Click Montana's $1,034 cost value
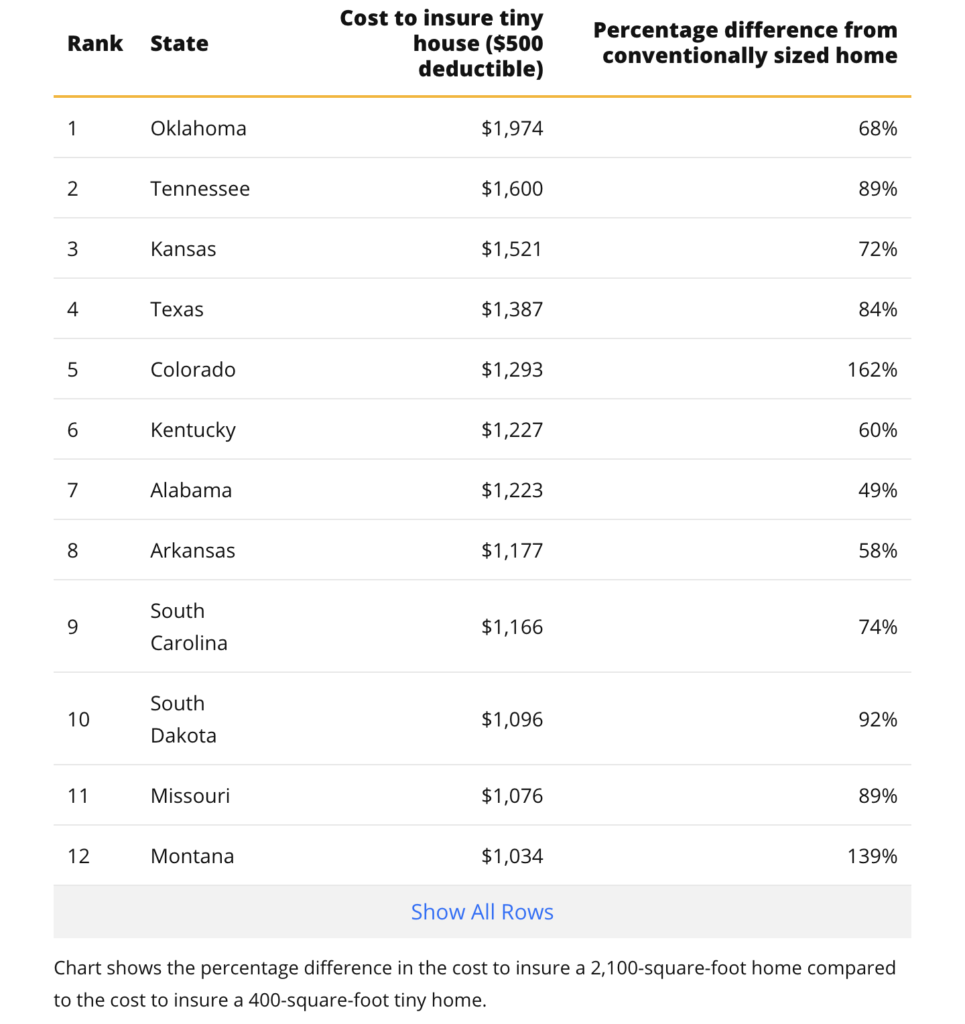This screenshot has height=1024, width=965. (x=512, y=856)
